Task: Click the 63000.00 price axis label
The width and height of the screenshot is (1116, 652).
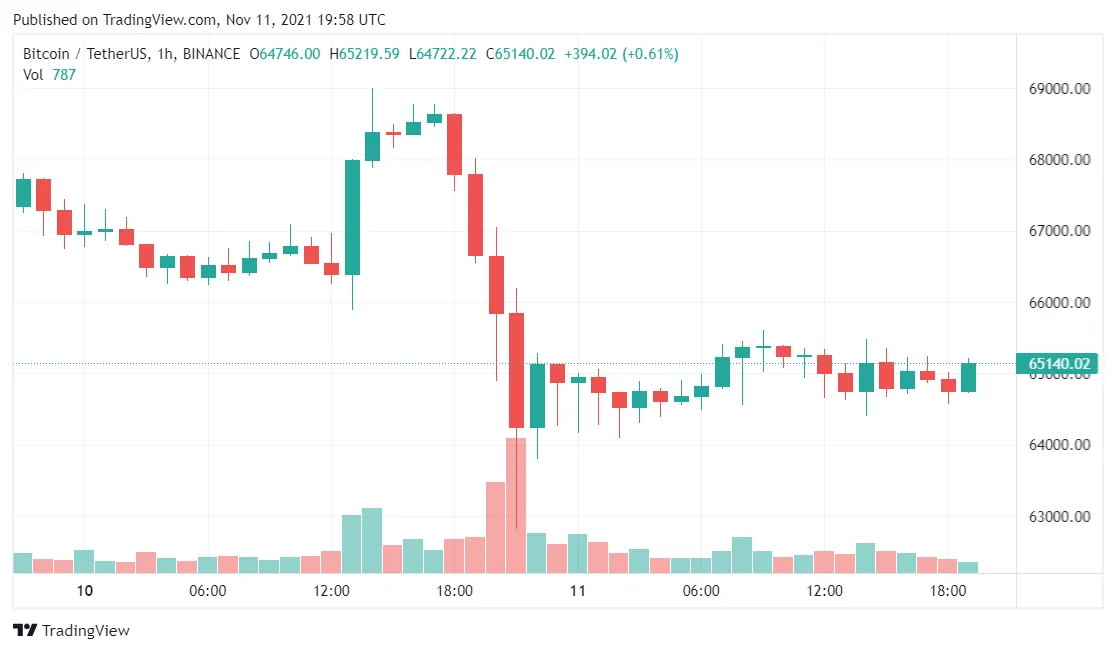Action: [x=1059, y=517]
